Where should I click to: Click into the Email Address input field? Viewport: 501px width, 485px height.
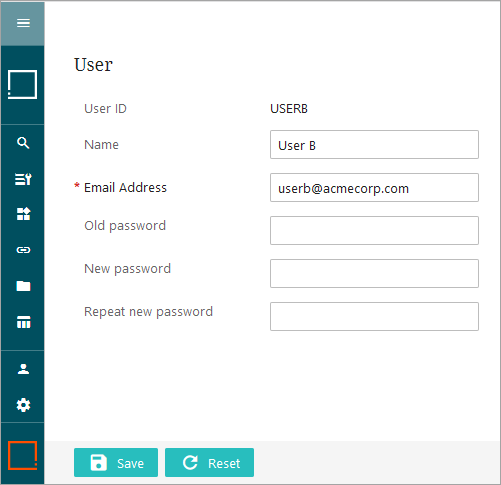374,188
